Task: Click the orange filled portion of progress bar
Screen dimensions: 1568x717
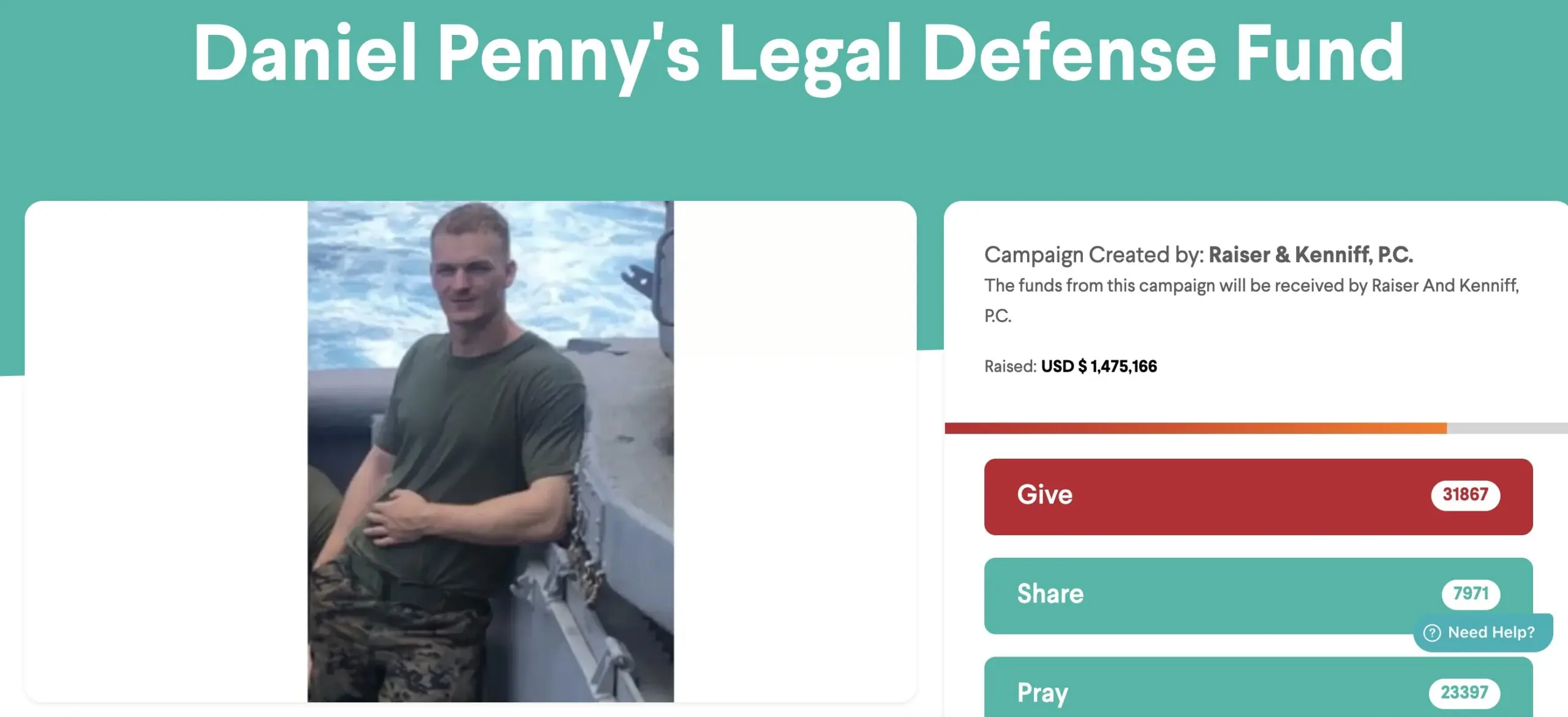Action: (x=1196, y=428)
